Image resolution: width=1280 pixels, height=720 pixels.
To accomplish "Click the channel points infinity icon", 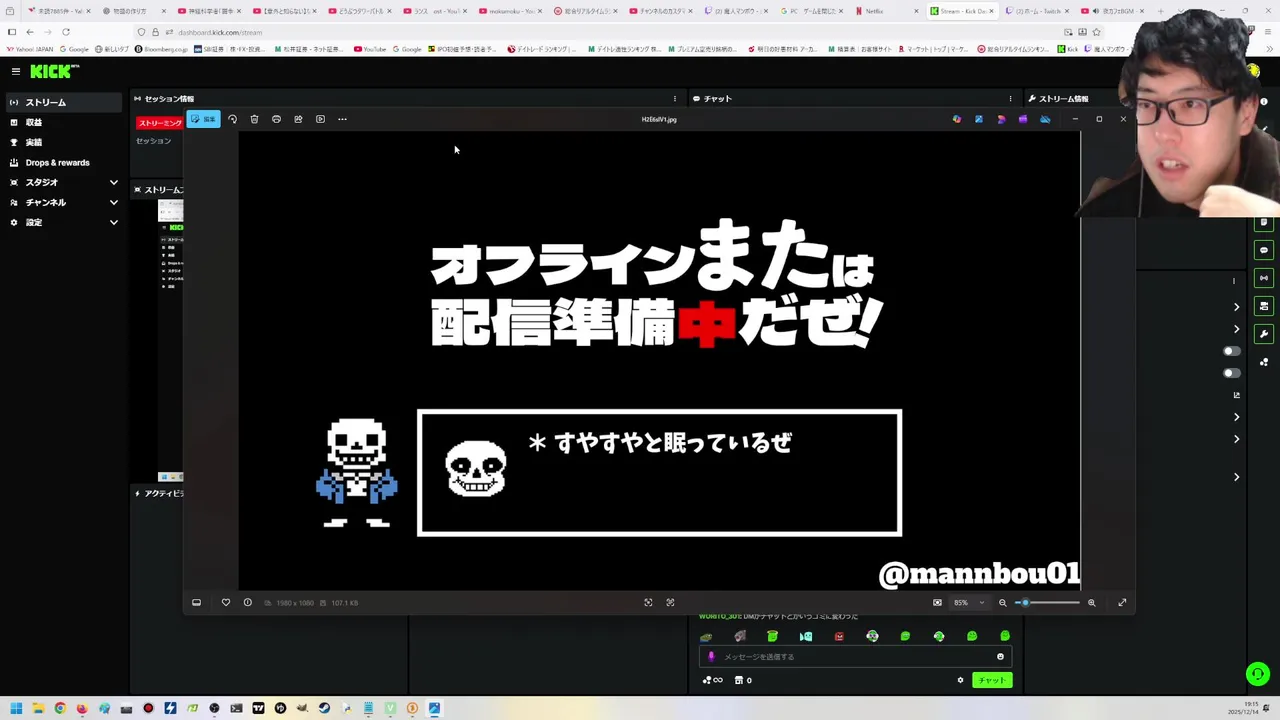I will (x=713, y=680).
